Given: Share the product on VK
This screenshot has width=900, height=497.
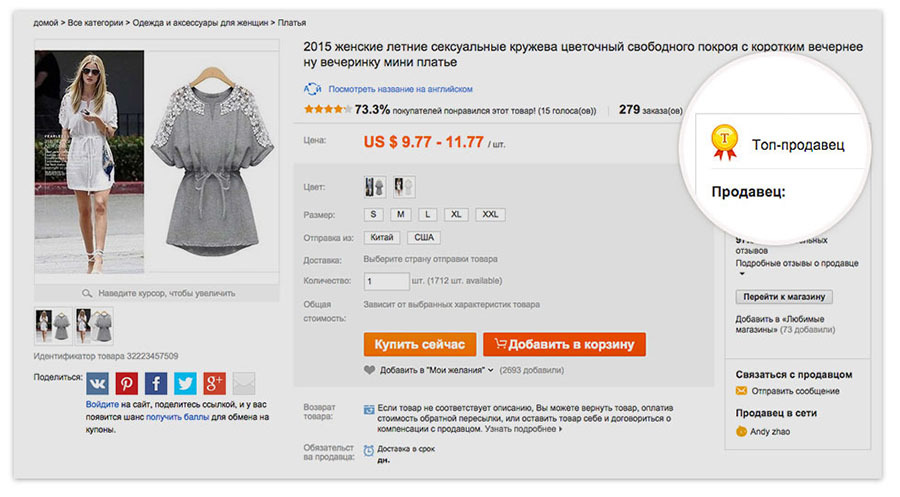Looking at the screenshot, I should pyautogui.click(x=97, y=384).
